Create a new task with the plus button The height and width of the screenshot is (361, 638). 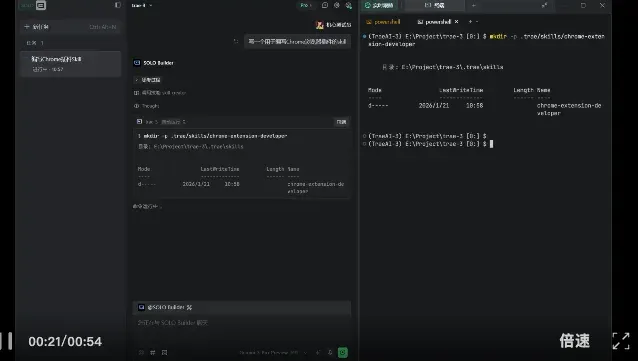tap(70, 27)
